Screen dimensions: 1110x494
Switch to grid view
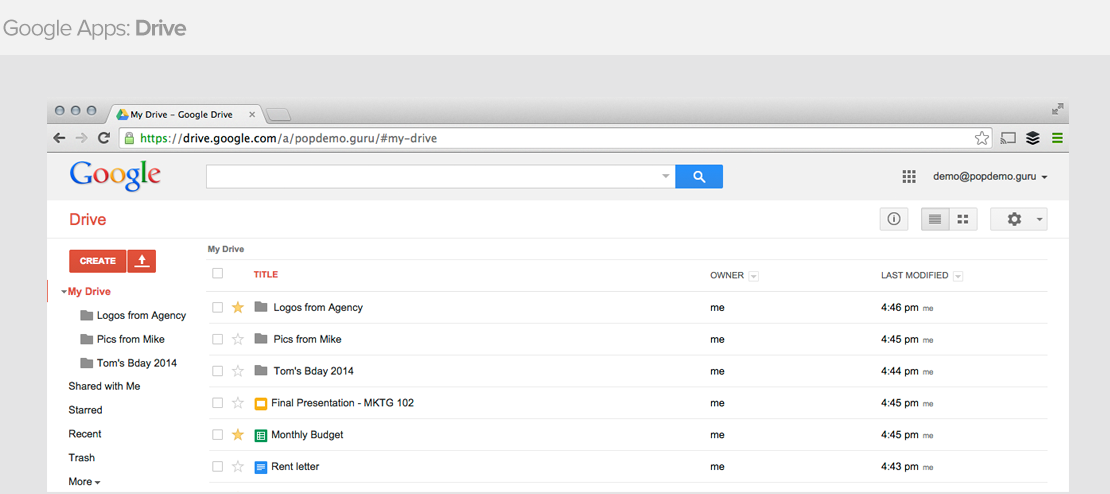[963, 219]
